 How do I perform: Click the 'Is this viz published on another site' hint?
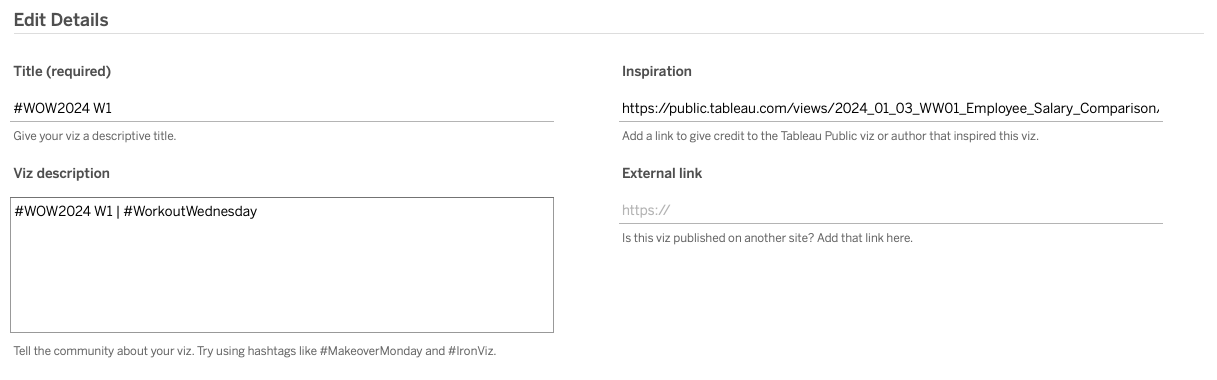(x=767, y=238)
